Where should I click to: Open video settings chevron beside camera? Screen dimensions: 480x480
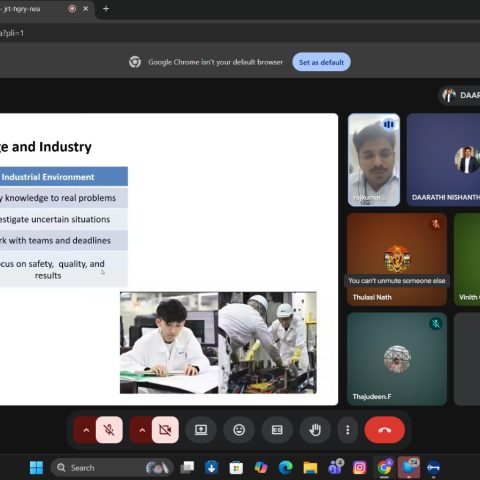[x=142, y=430]
